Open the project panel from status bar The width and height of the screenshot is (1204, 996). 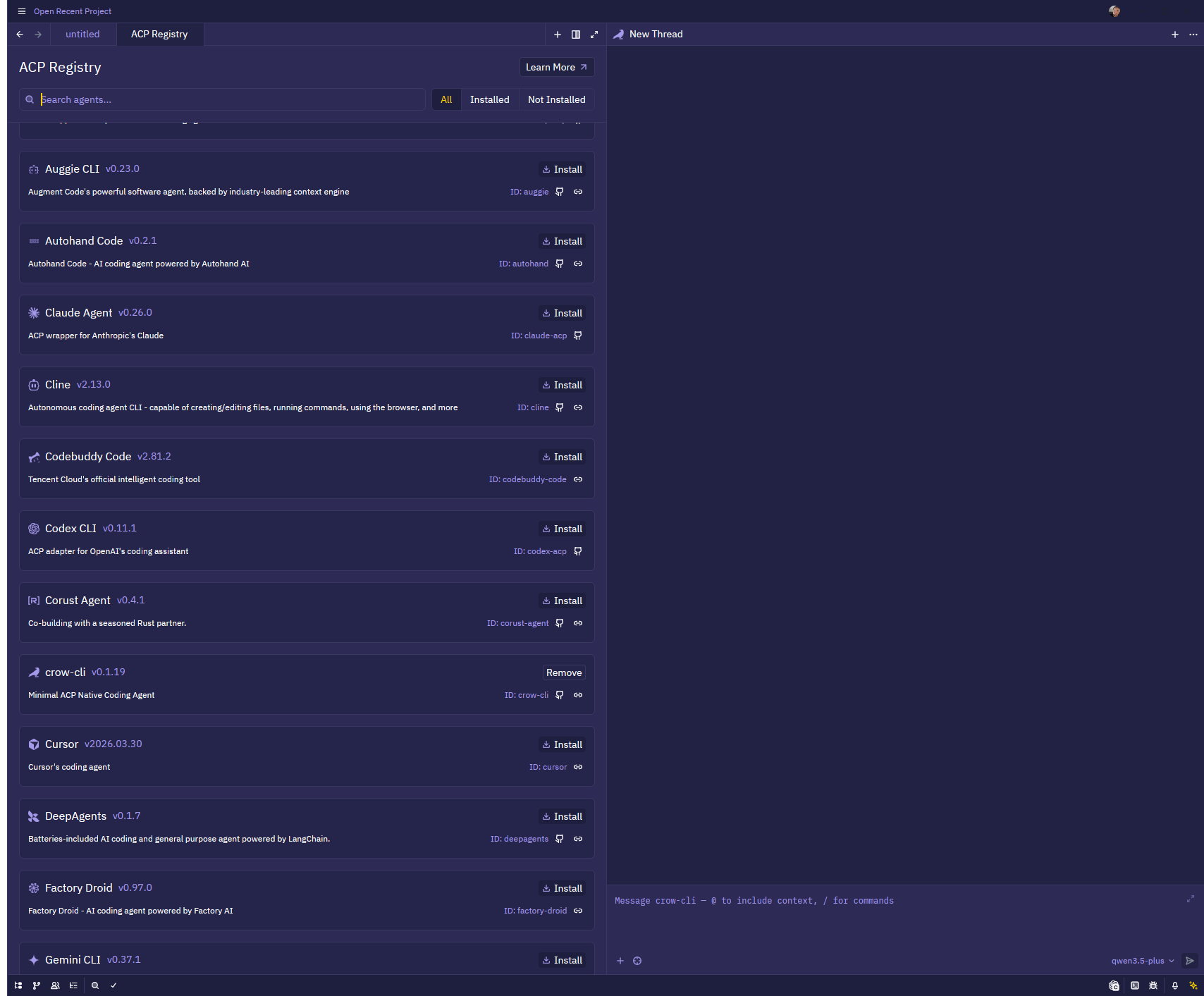[x=18, y=985]
